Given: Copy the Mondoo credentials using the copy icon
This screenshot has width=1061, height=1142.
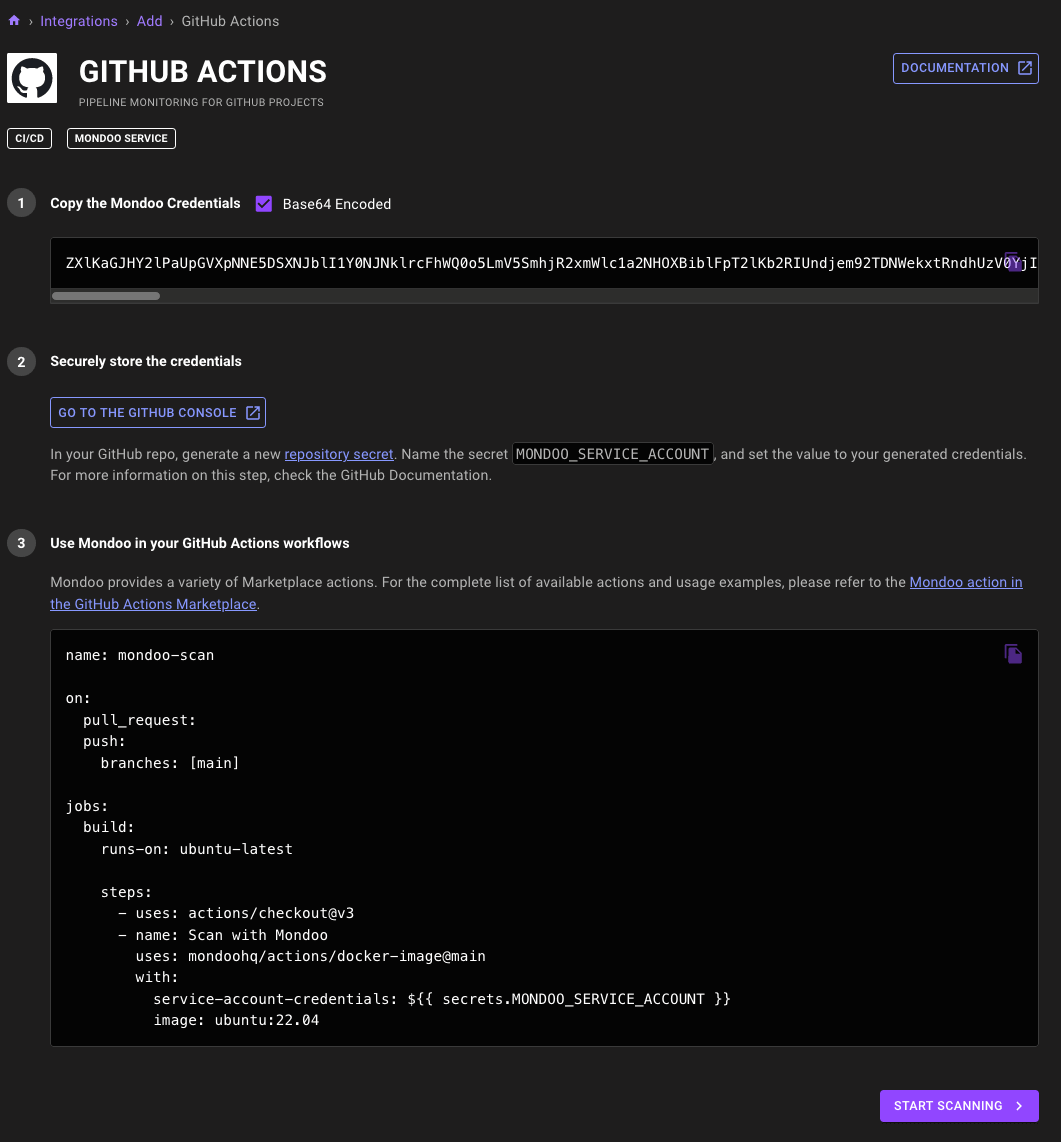Looking at the screenshot, I should (1014, 261).
